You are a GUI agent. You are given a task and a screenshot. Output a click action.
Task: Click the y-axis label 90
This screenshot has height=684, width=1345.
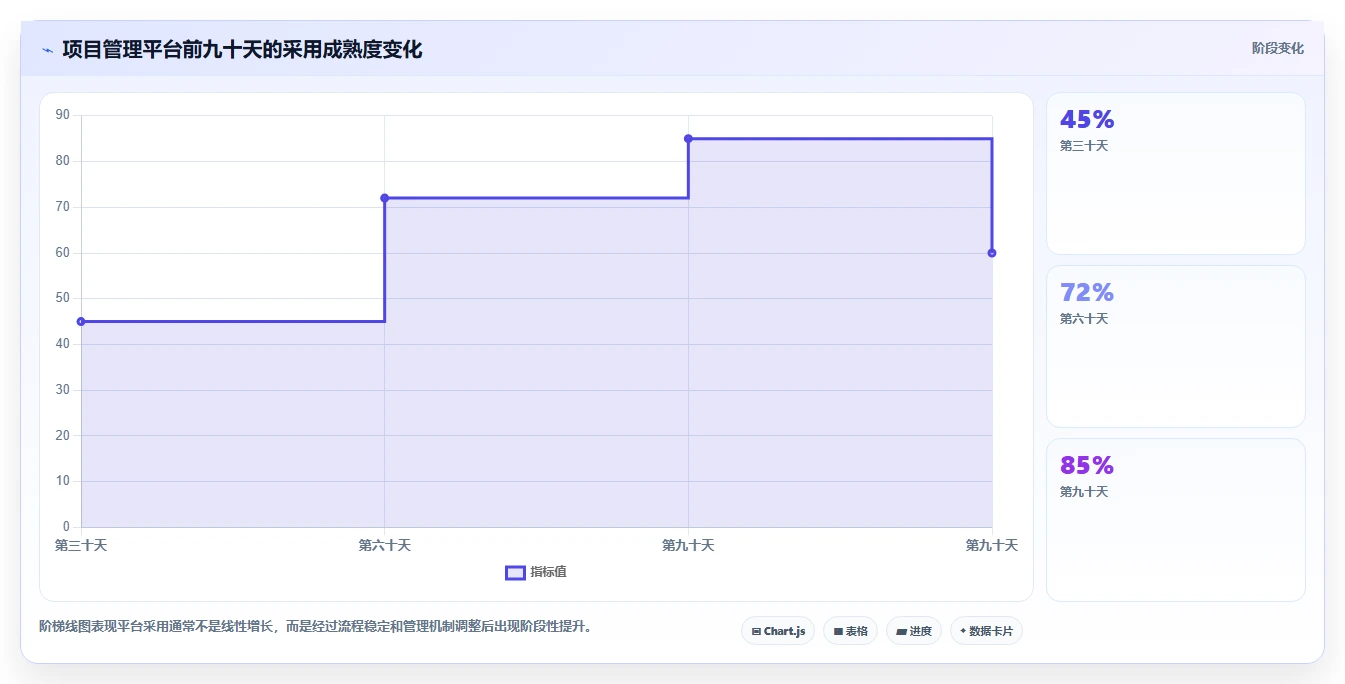[x=63, y=115]
